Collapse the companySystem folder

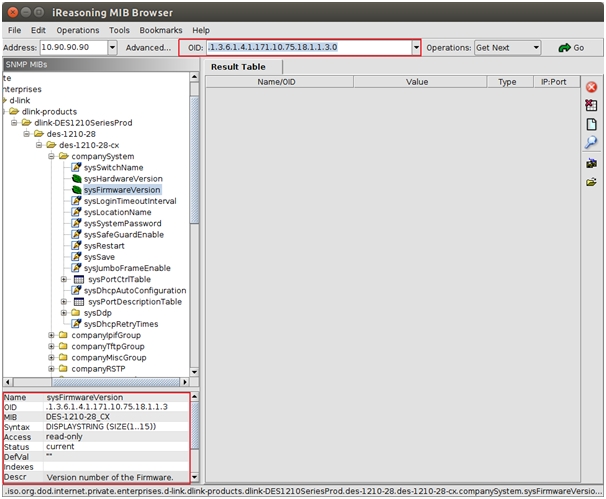52,156
